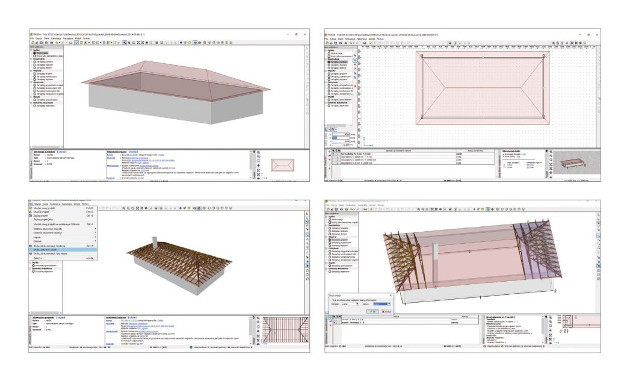This screenshot has width=630, height=384.
Task: Select the last radio option in the chimney-roof sidebar
Action: (34, 272)
